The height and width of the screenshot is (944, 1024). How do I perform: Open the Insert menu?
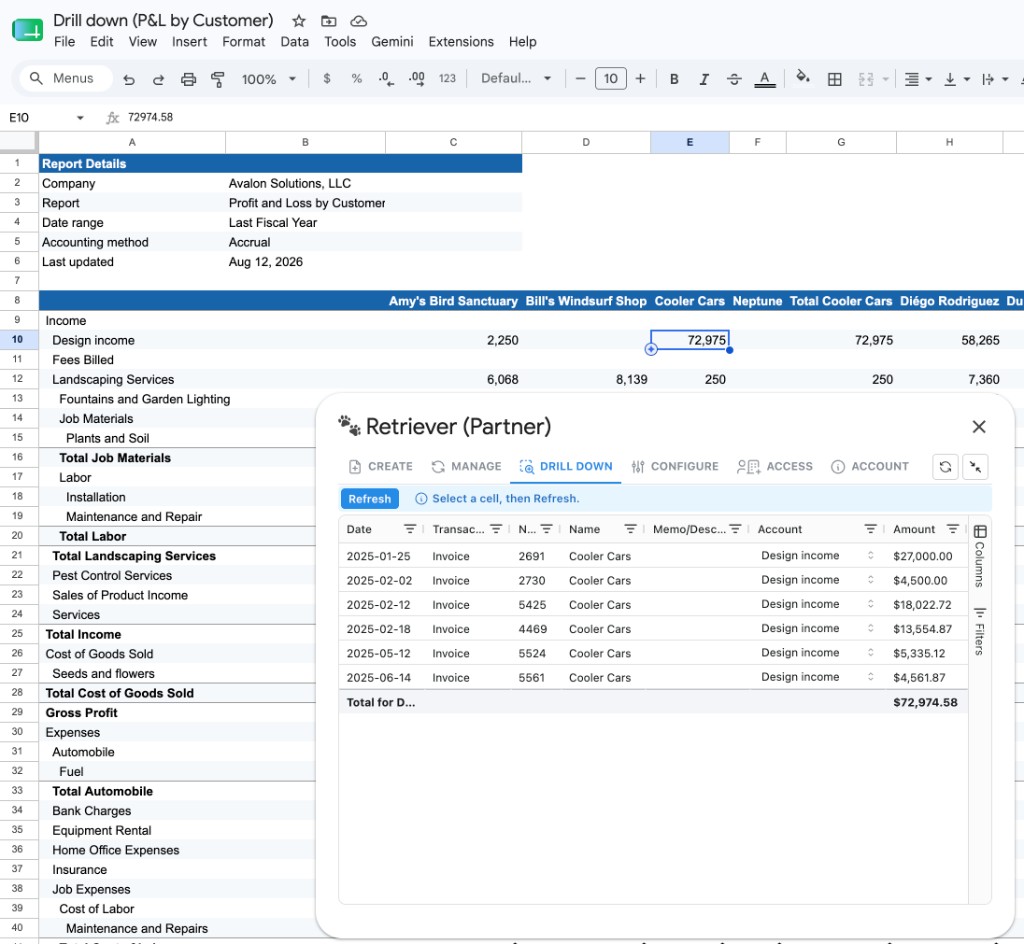(x=189, y=42)
